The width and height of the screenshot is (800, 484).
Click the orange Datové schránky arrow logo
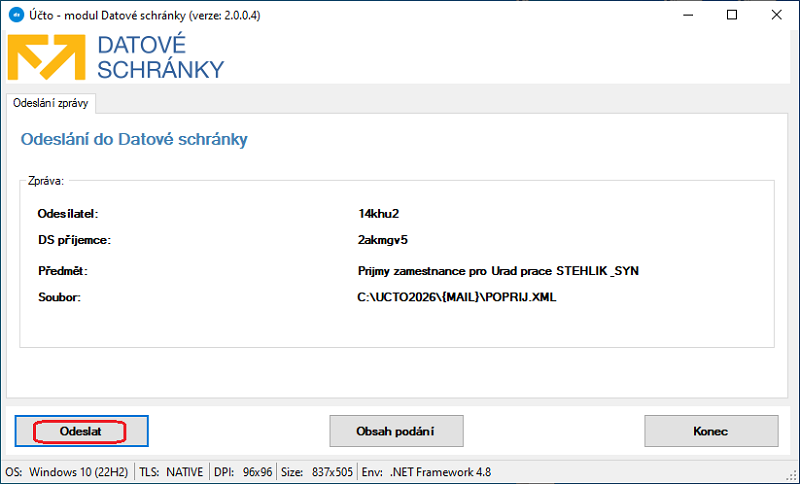tap(48, 58)
